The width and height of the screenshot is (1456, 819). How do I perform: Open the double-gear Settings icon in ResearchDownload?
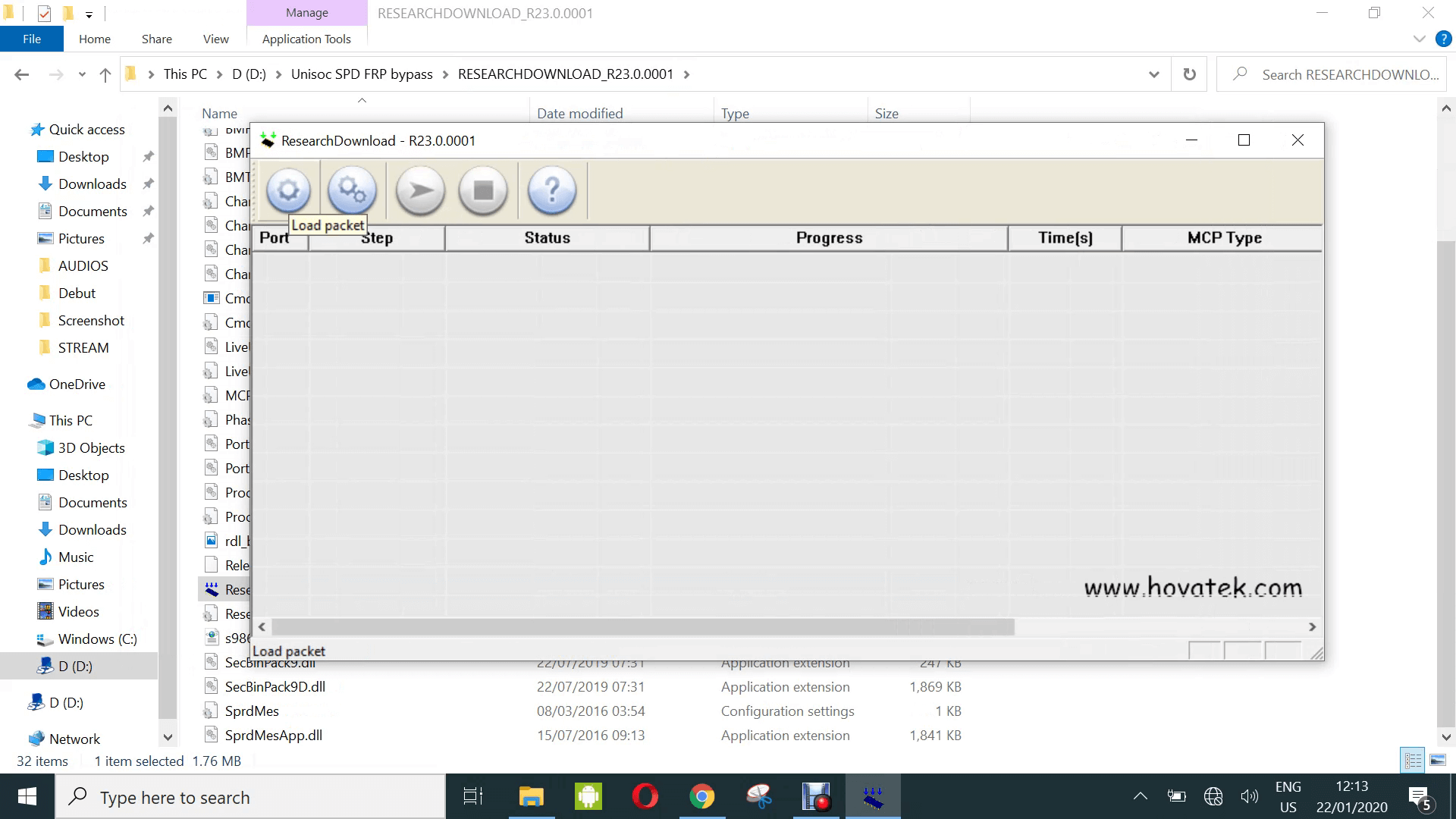coord(350,190)
